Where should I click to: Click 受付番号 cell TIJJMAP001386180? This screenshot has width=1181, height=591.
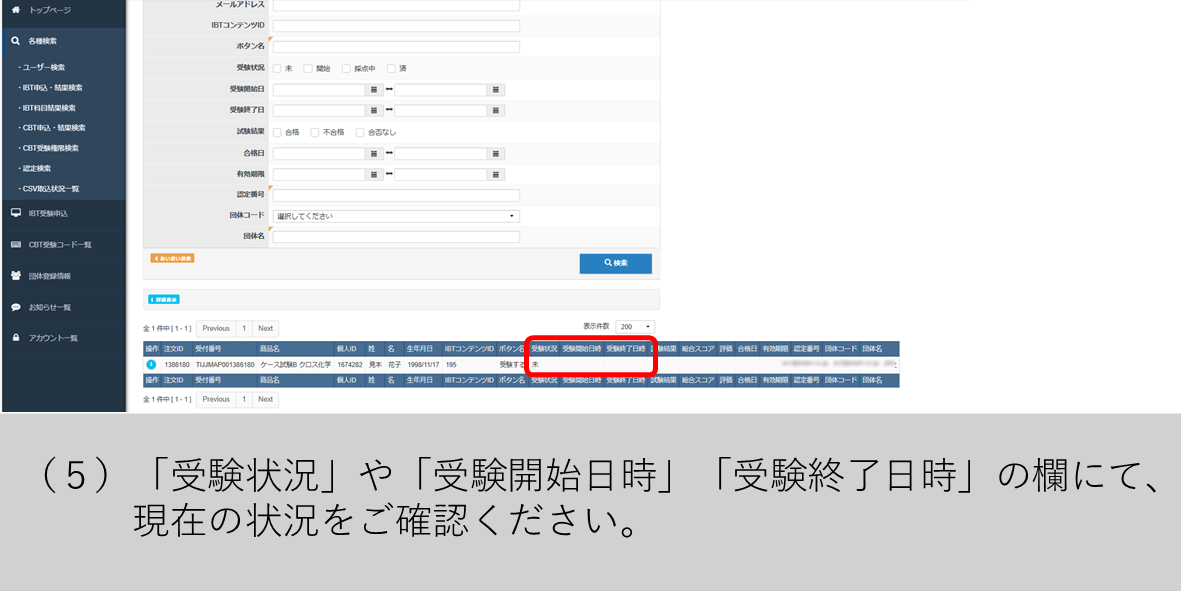(x=224, y=364)
